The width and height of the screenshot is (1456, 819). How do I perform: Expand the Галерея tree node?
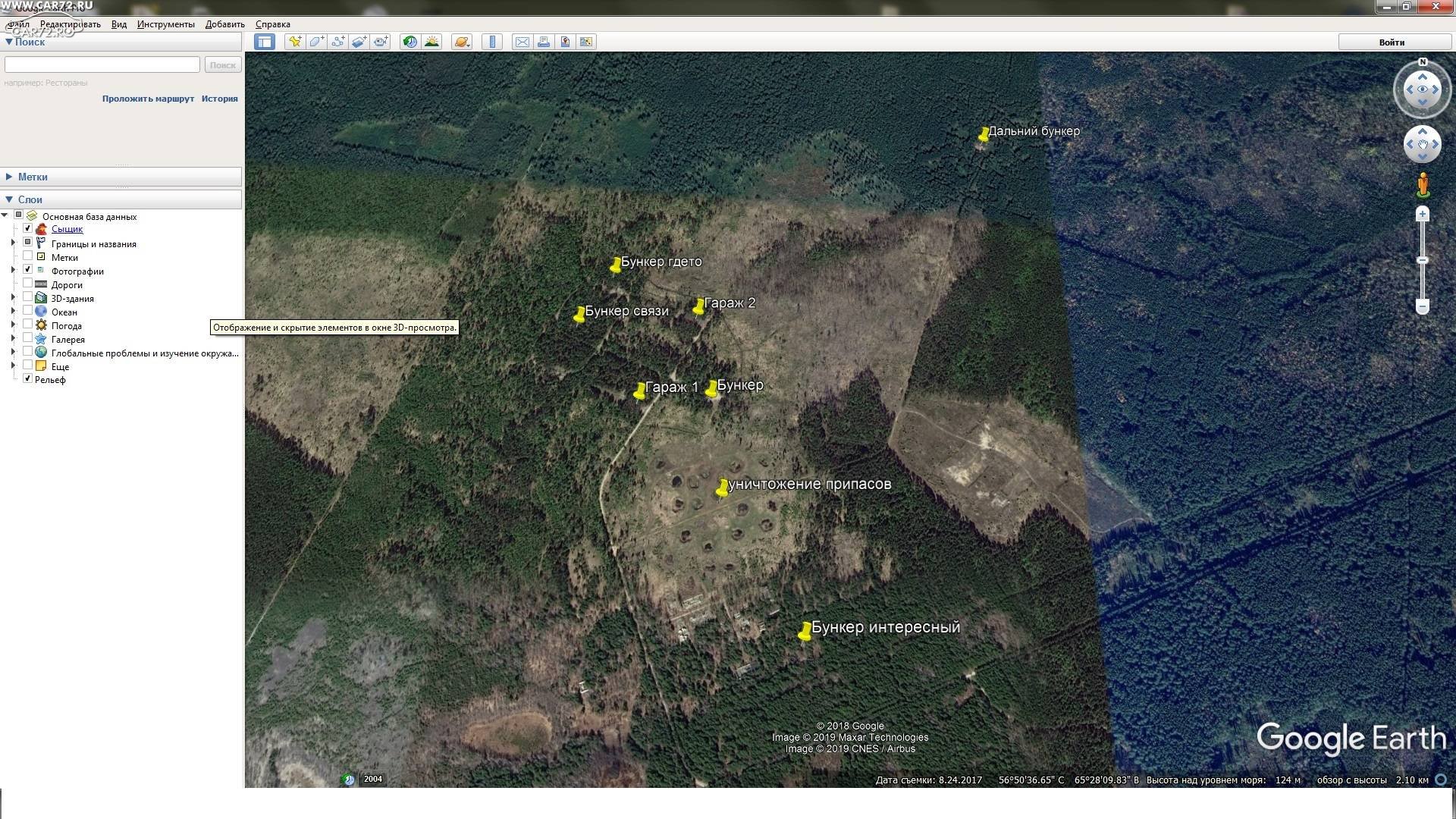coord(13,338)
